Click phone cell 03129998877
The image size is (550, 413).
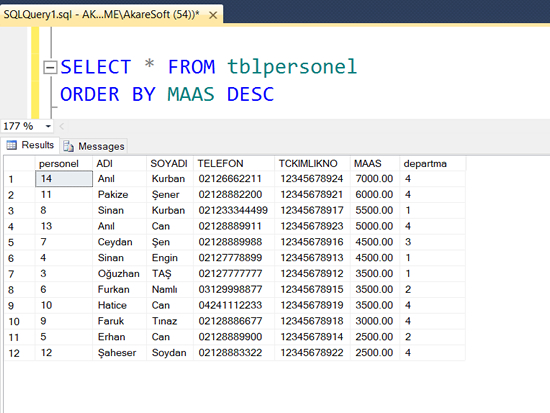tap(234, 289)
